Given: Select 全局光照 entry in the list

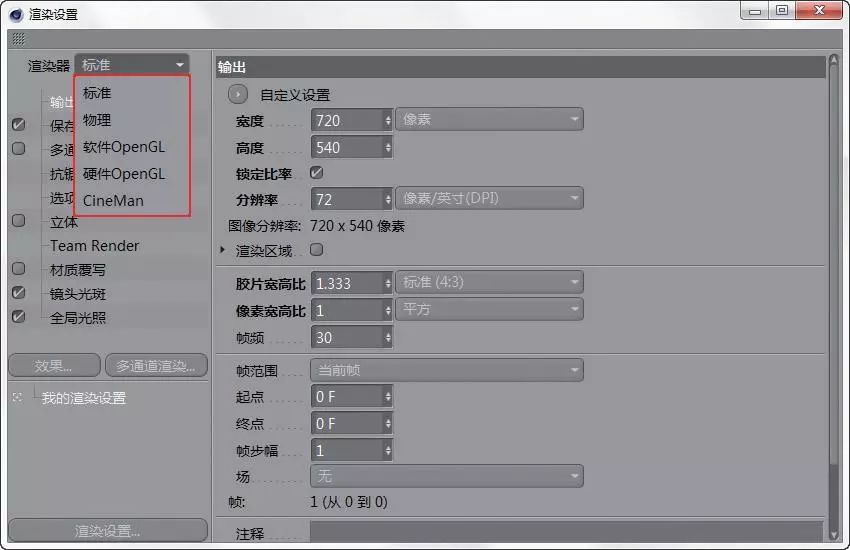Looking at the screenshot, I should tap(78, 318).
